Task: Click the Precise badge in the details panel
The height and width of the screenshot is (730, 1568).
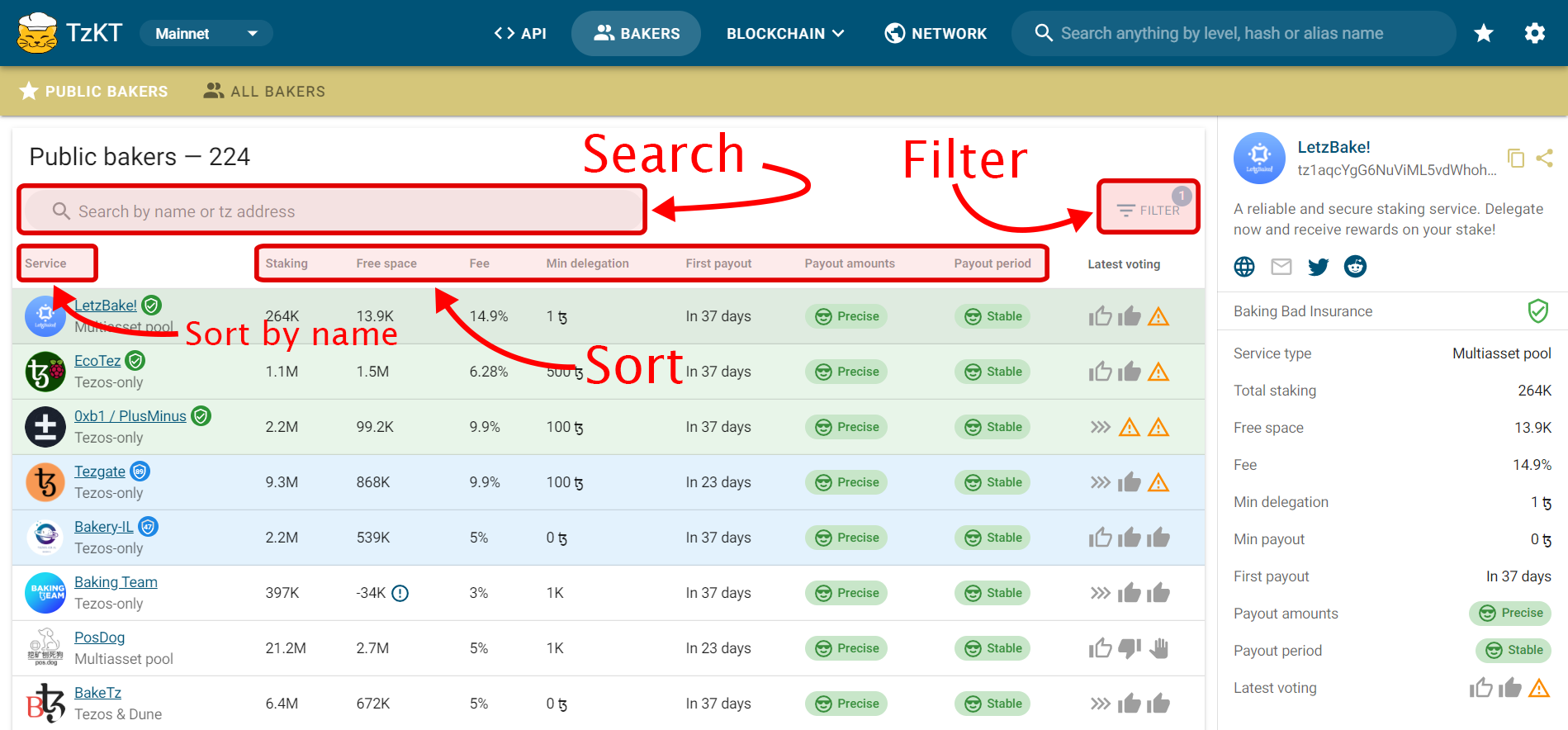Action: (1510, 613)
